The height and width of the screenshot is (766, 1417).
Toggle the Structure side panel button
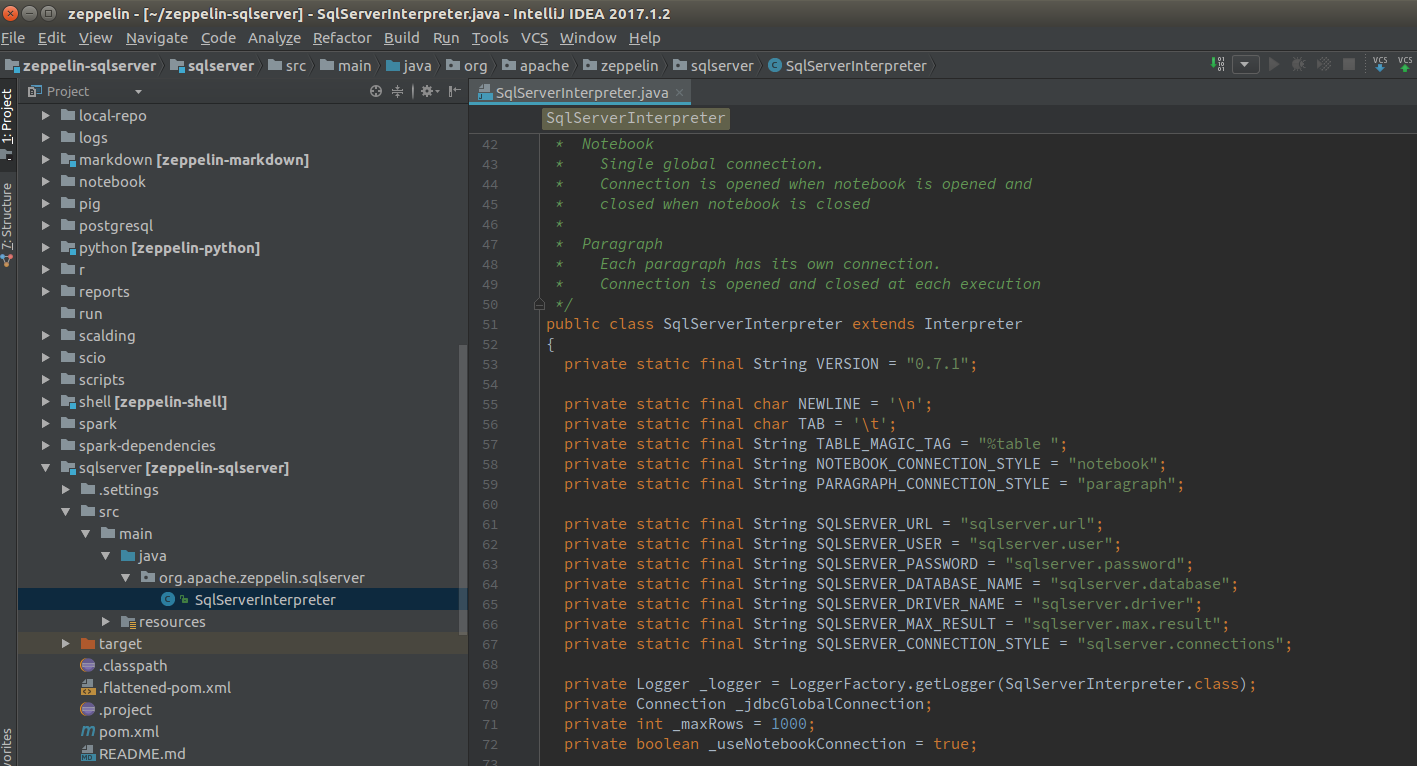click(8, 222)
